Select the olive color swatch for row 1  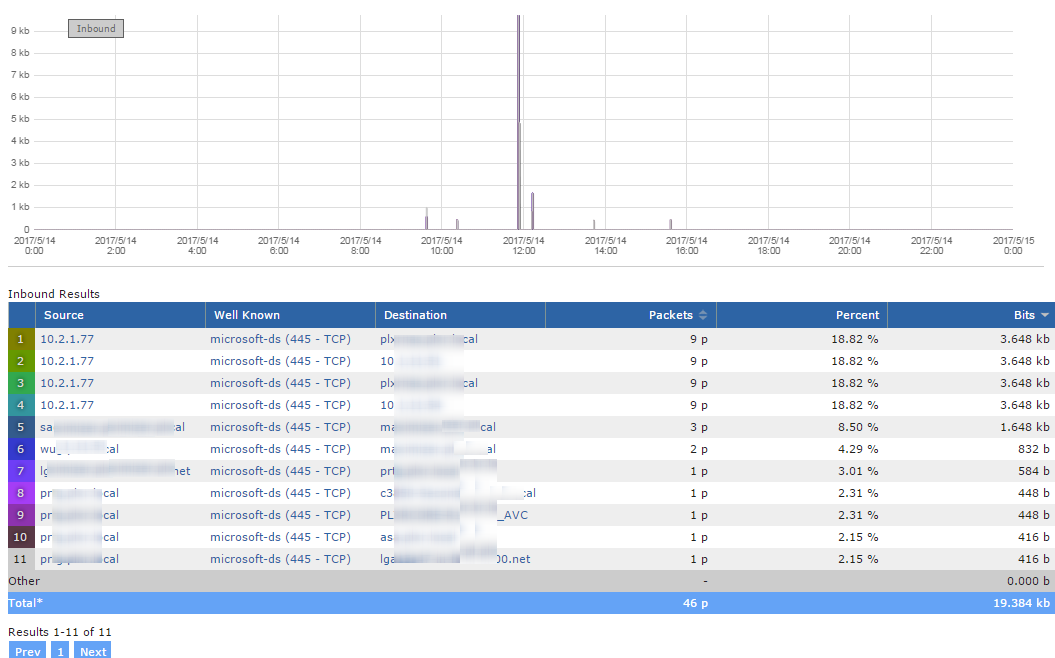click(x=21, y=339)
